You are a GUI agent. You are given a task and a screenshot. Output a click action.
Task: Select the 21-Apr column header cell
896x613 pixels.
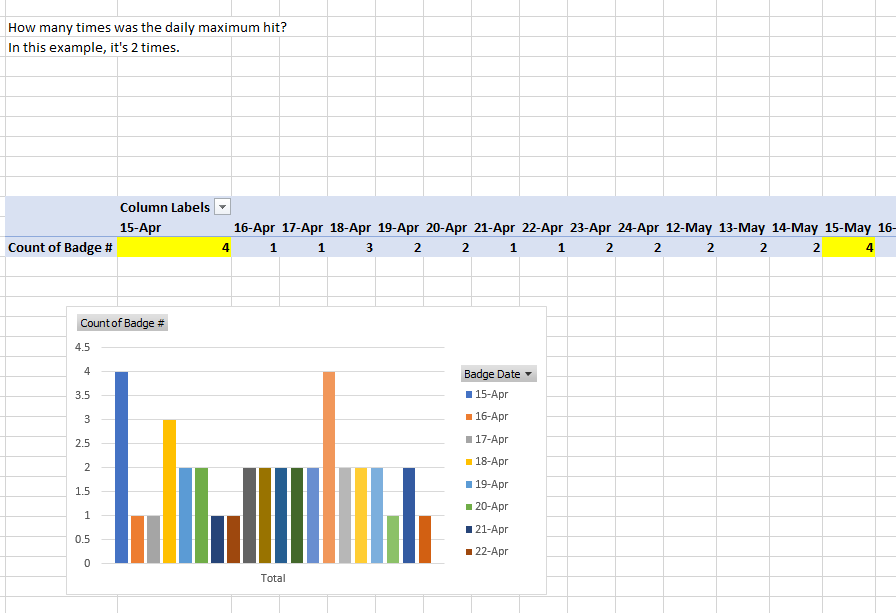click(x=495, y=227)
